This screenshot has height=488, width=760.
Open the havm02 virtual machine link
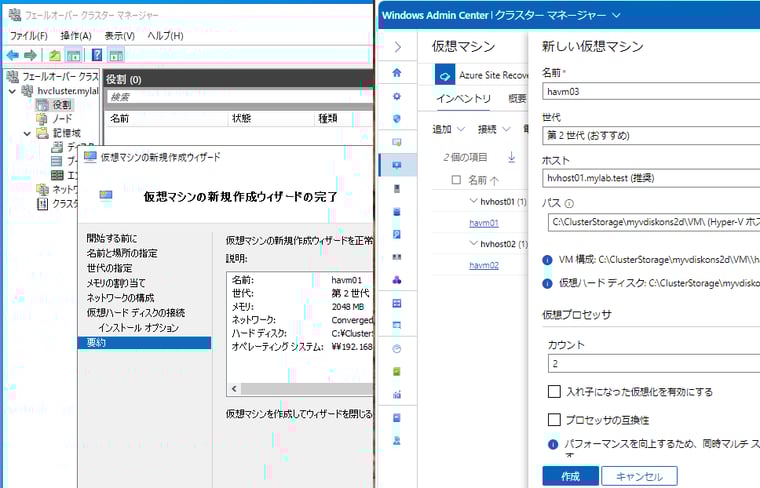pos(484,265)
